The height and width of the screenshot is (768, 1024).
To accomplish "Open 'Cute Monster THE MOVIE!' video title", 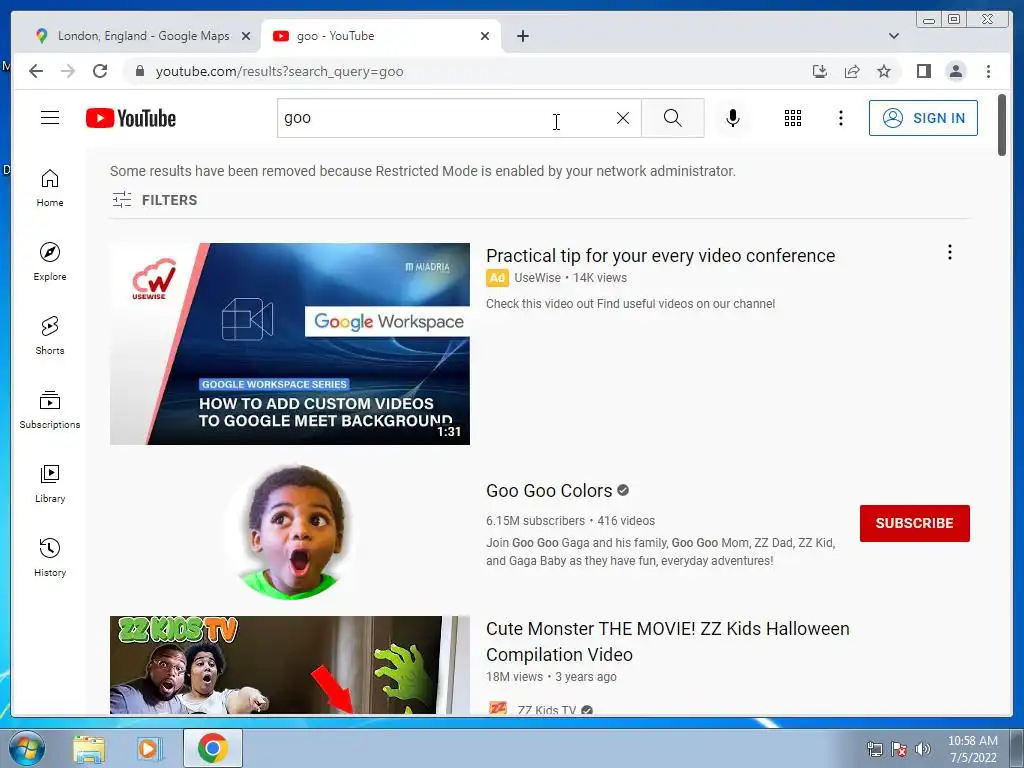I will [667, 641].
